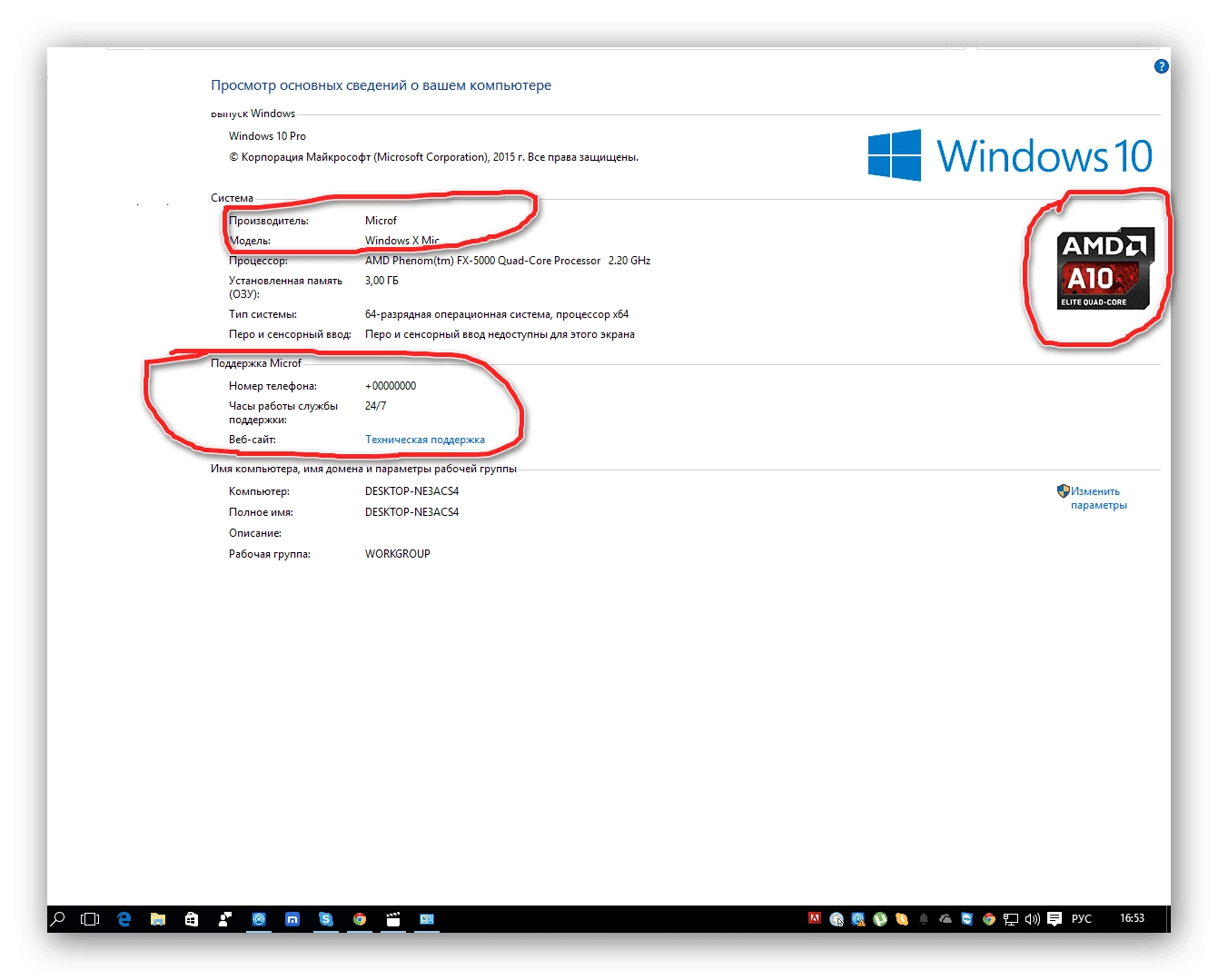Click the Поддержка Microf section header

point(256,363)
